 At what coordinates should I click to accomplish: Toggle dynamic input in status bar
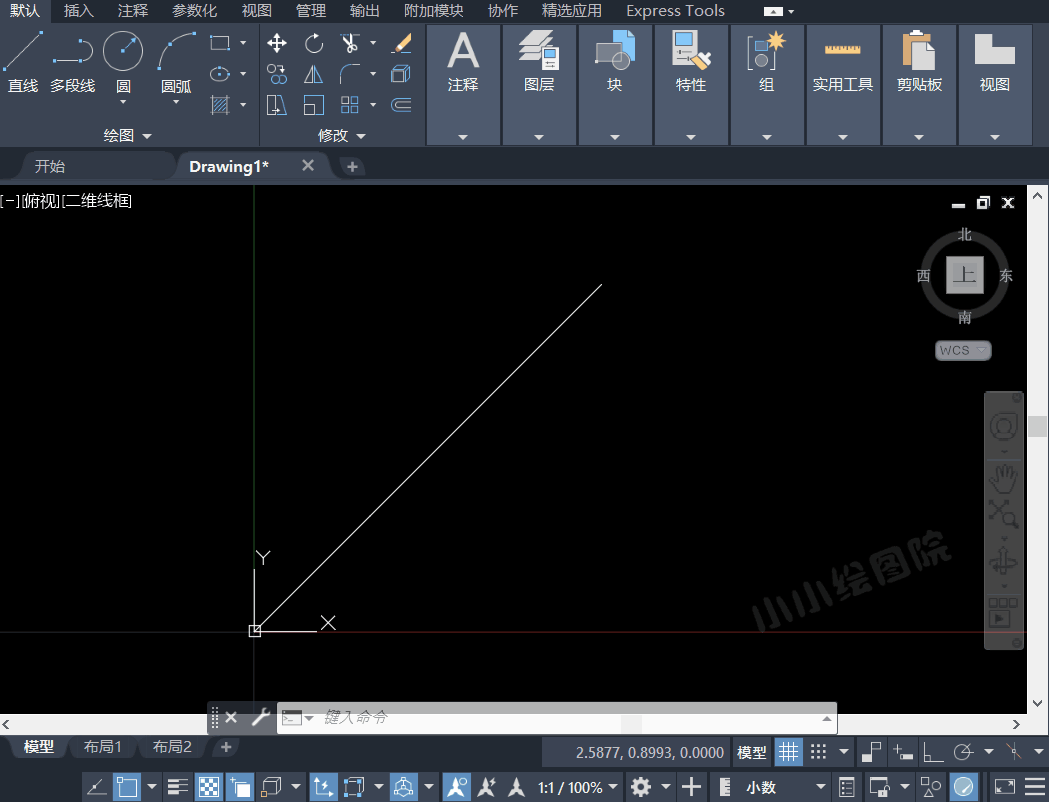coord(902,752)
